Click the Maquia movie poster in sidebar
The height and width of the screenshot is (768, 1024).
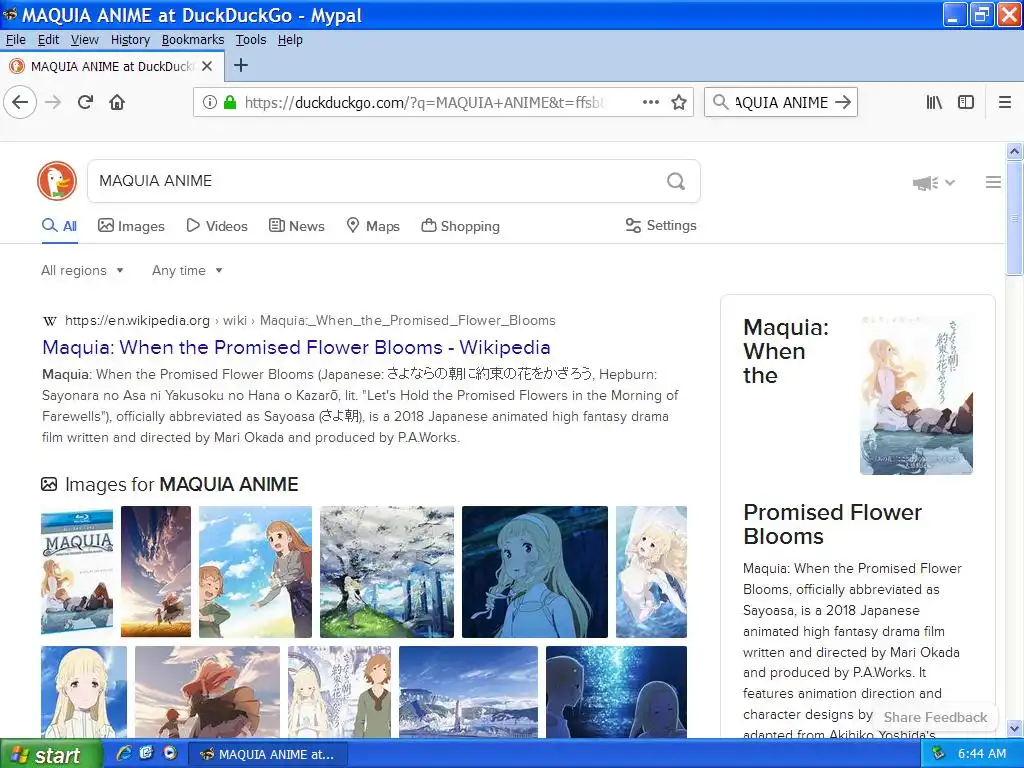916,395
